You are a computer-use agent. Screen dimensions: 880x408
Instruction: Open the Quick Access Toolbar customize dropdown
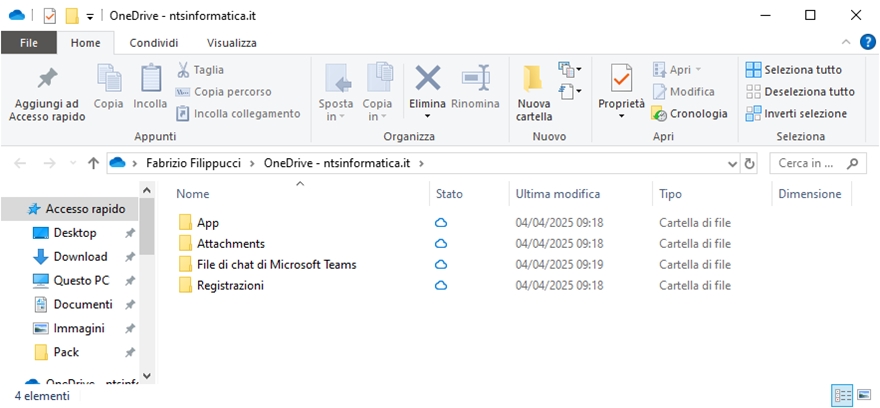(x=90, y=17)
